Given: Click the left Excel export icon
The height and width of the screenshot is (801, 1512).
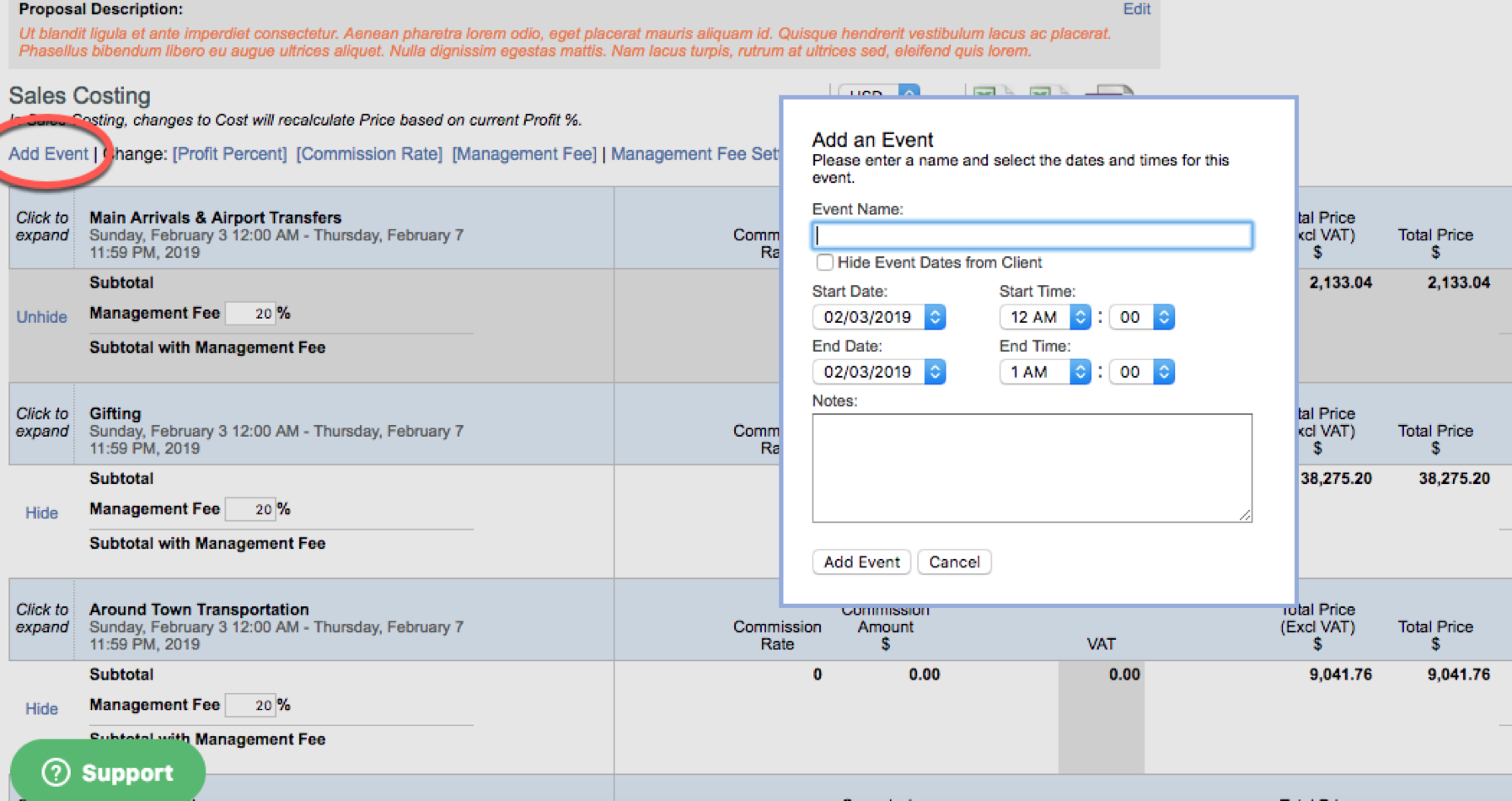Looking at the screenshot, I should point(994,92).
